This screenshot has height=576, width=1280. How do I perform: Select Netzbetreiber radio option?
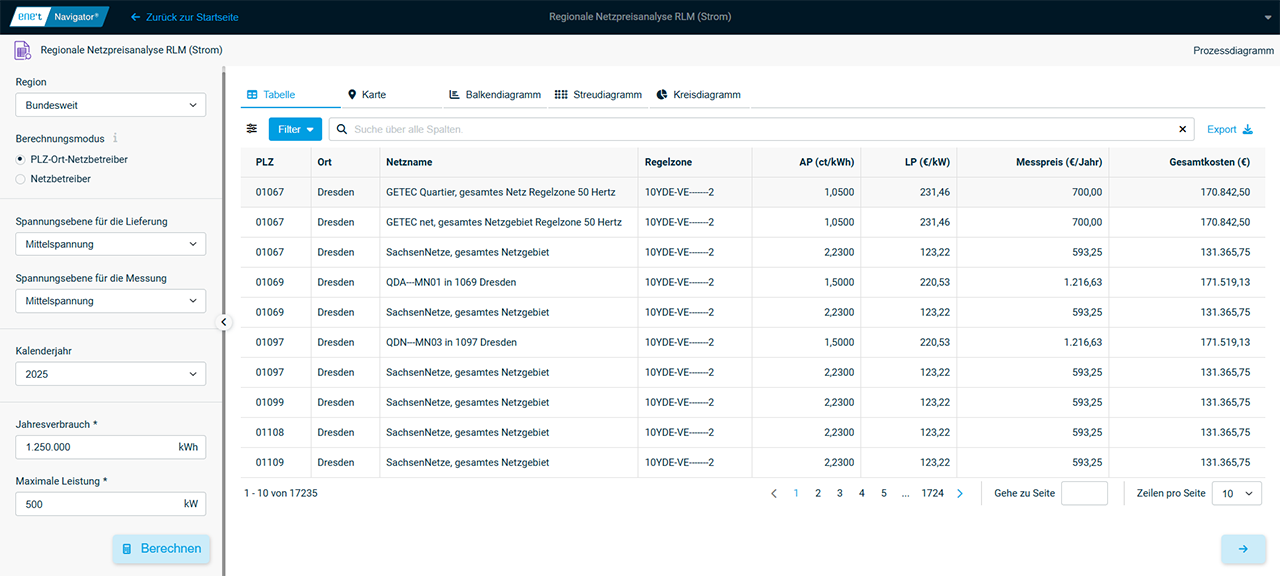(x=21, y=179)
